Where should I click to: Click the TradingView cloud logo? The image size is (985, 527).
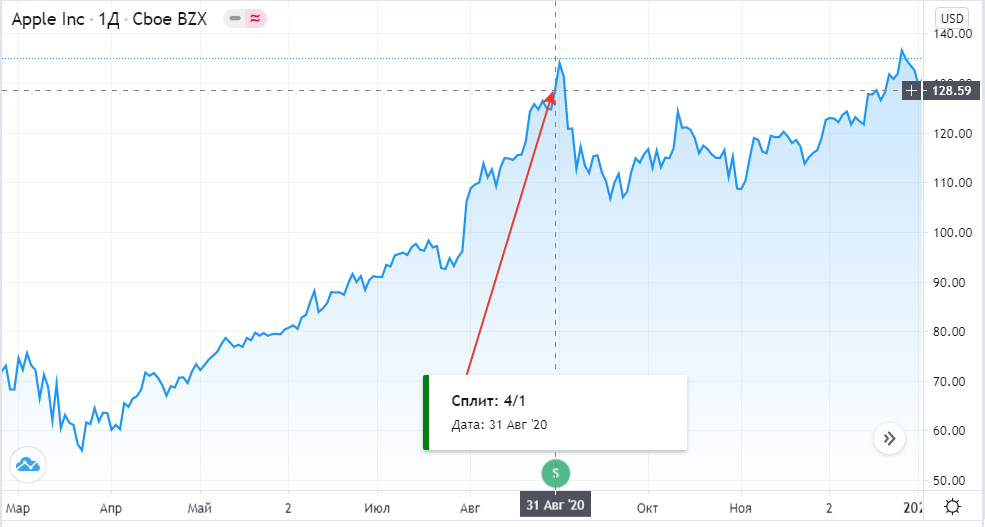click(x=27, y=464)
